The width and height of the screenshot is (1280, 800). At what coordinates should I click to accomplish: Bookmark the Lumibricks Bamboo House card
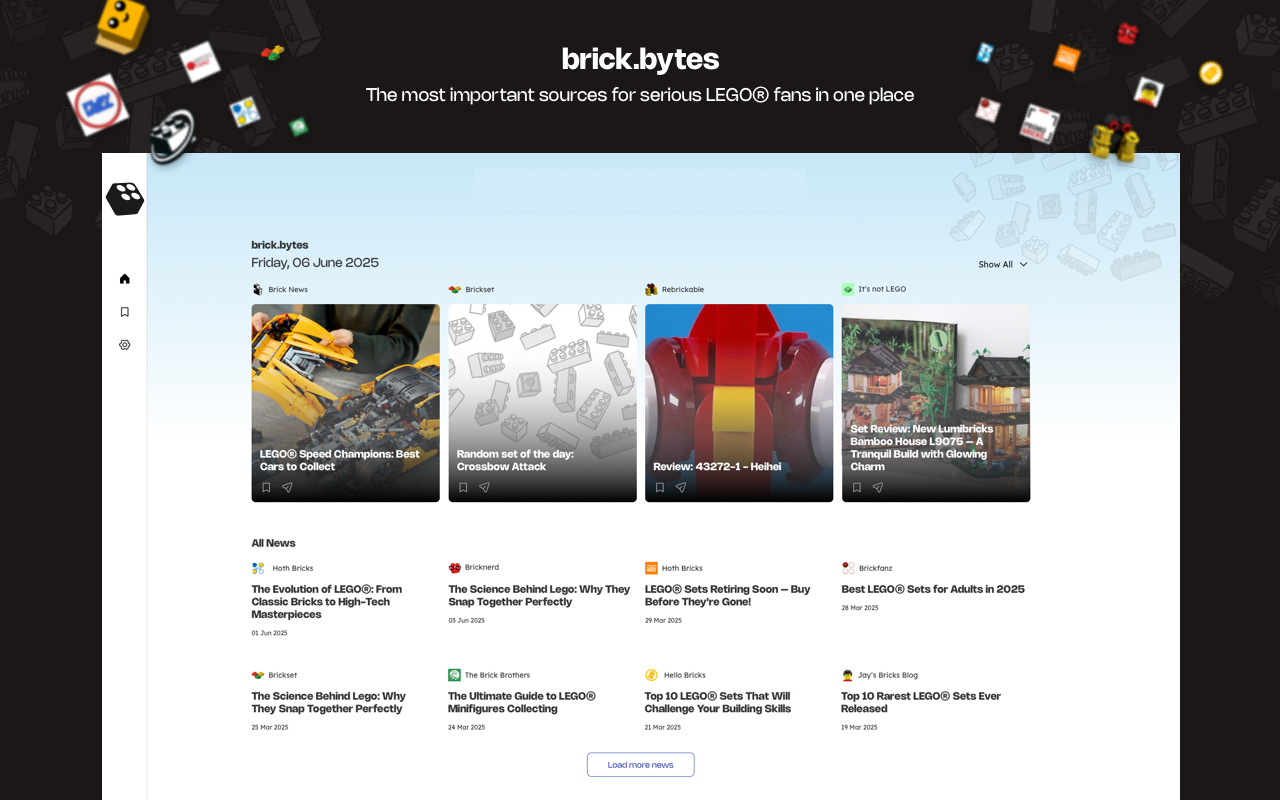[x=857, y=488]
